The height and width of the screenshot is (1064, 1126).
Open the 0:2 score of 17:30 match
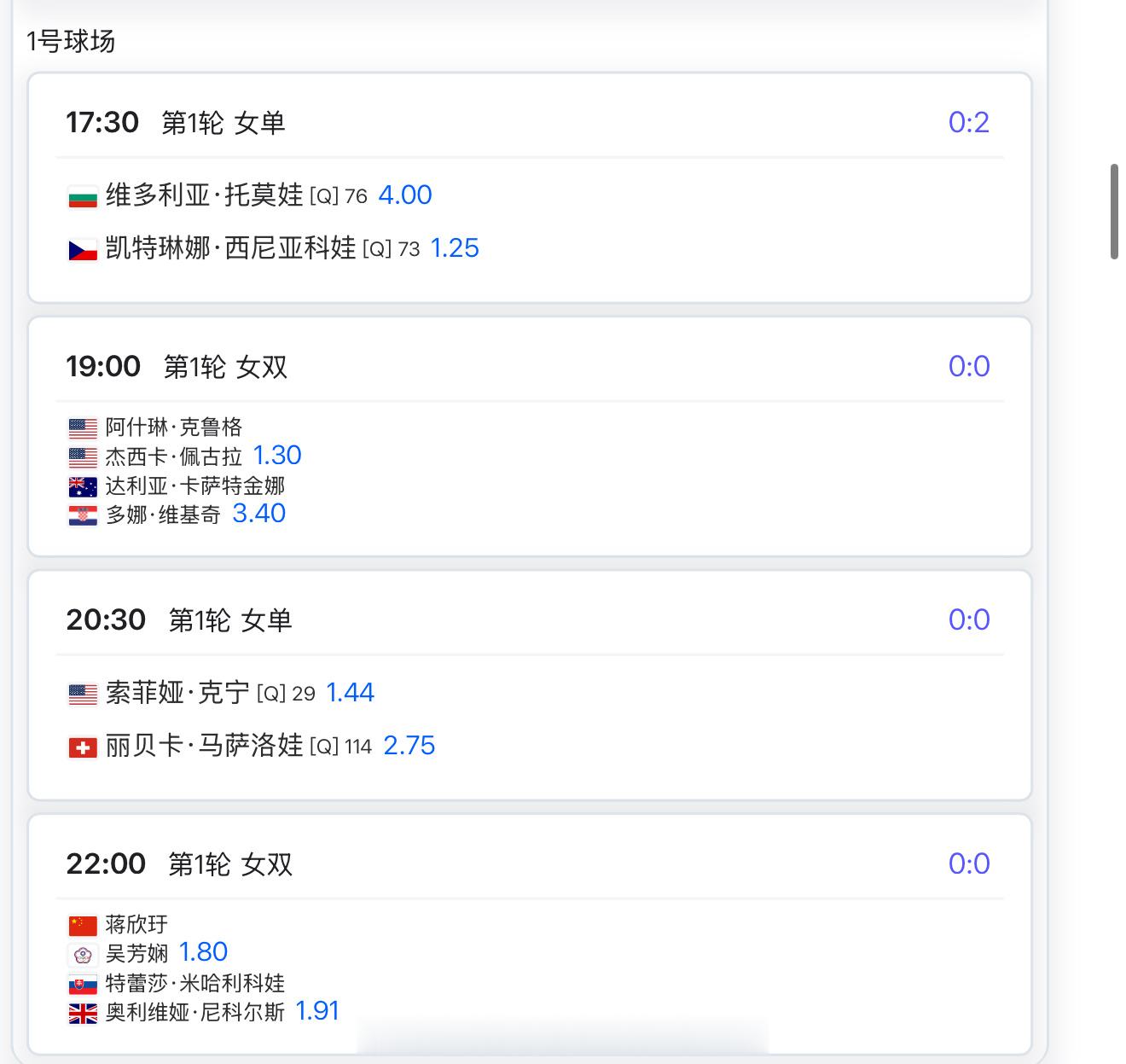[969, 123]
